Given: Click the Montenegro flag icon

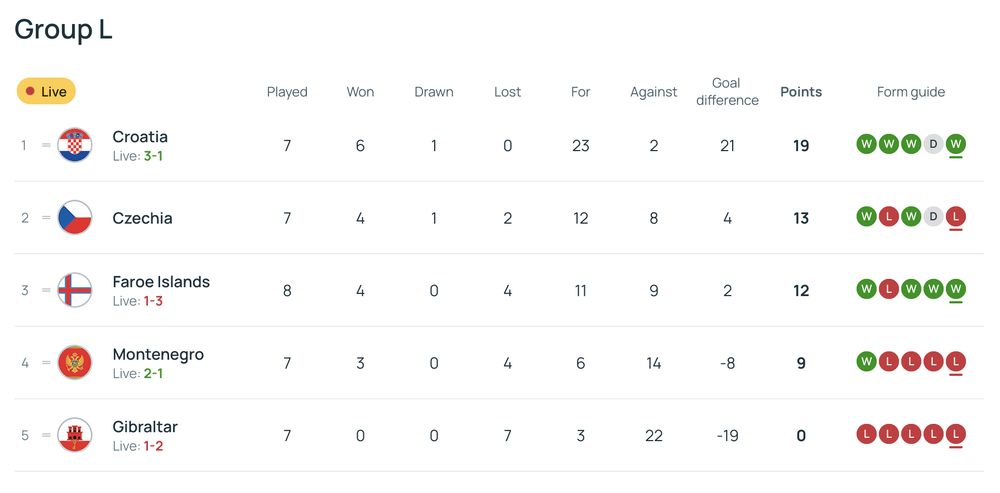Looking at the screenshot, I should 75,363.
